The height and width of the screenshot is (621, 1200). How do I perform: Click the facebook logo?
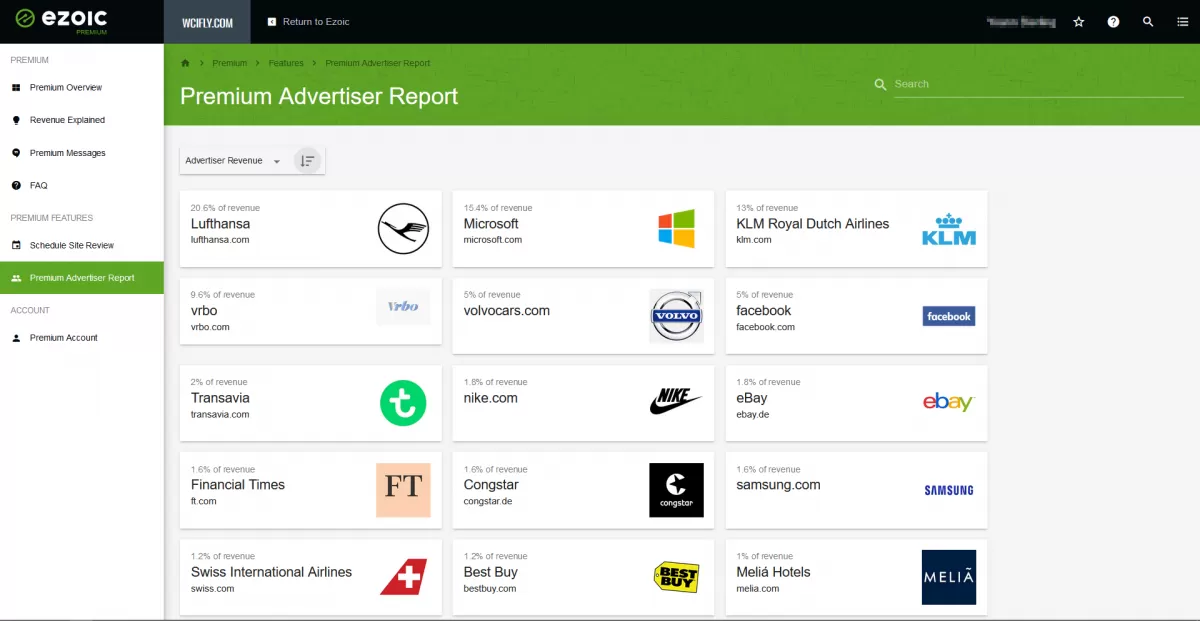pos(948,316)
